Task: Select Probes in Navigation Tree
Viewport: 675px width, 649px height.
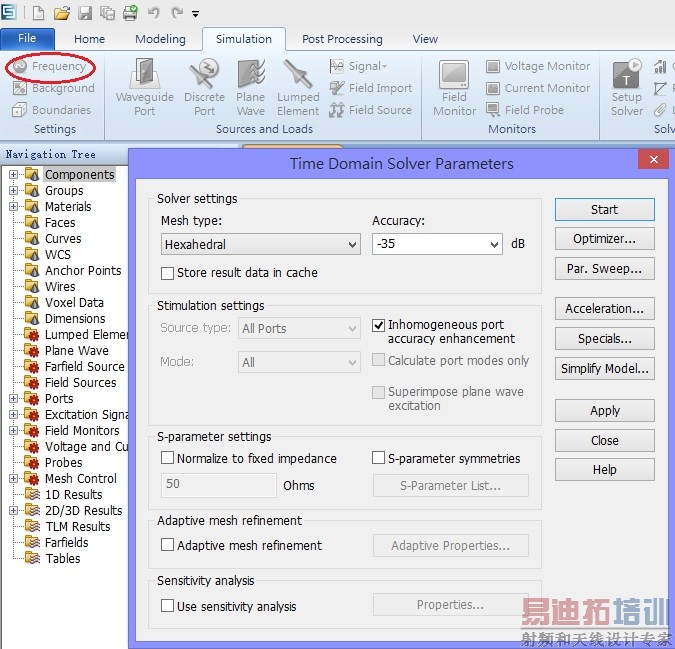Action: 64,462
